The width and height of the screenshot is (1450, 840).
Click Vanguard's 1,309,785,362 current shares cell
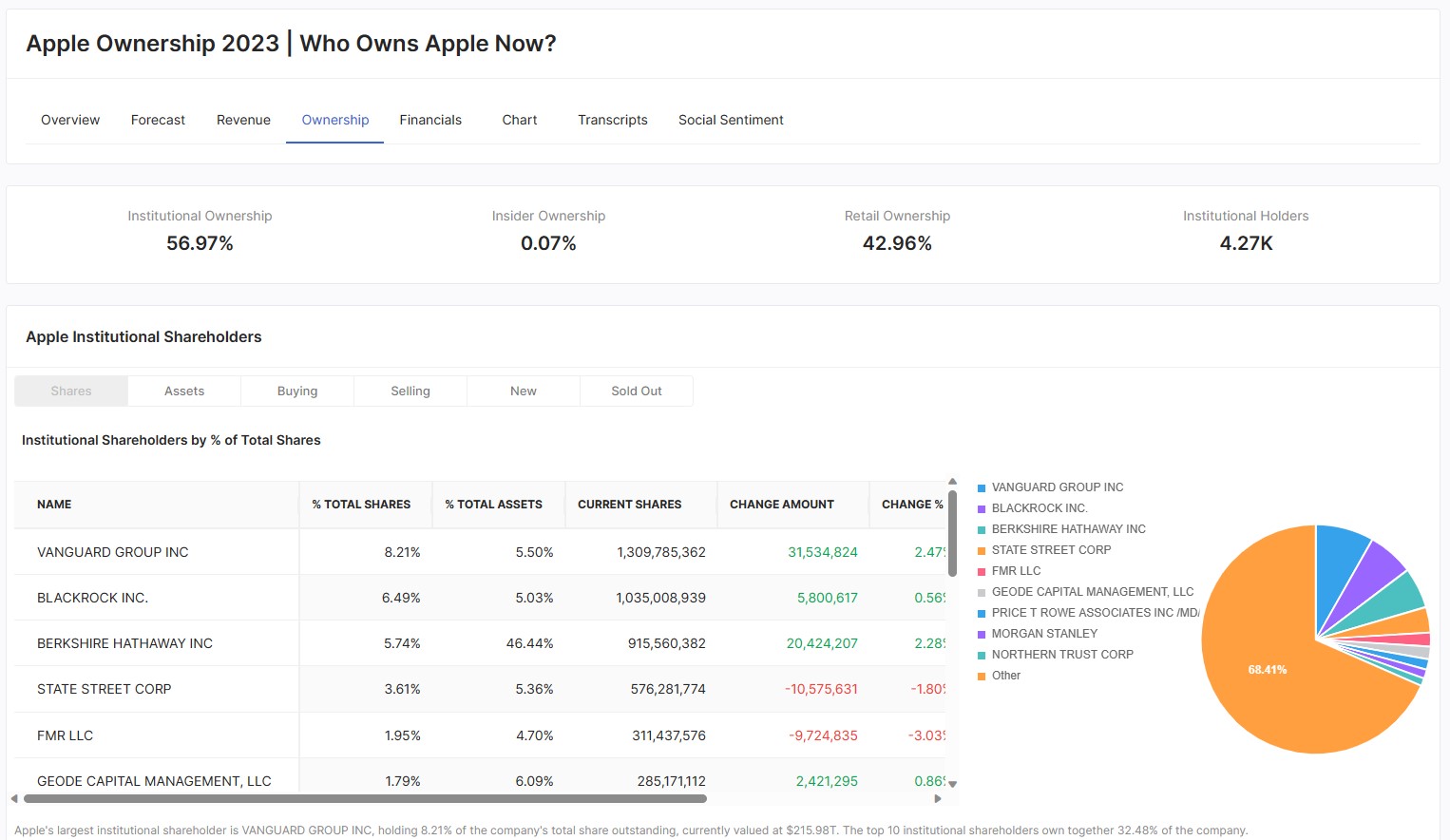661,552
